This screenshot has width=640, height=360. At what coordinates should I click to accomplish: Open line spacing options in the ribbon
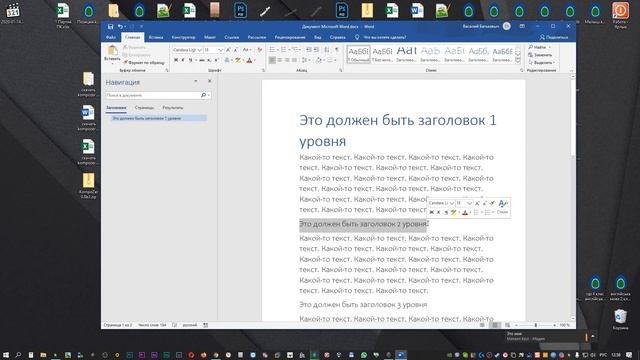coord(304,60)
